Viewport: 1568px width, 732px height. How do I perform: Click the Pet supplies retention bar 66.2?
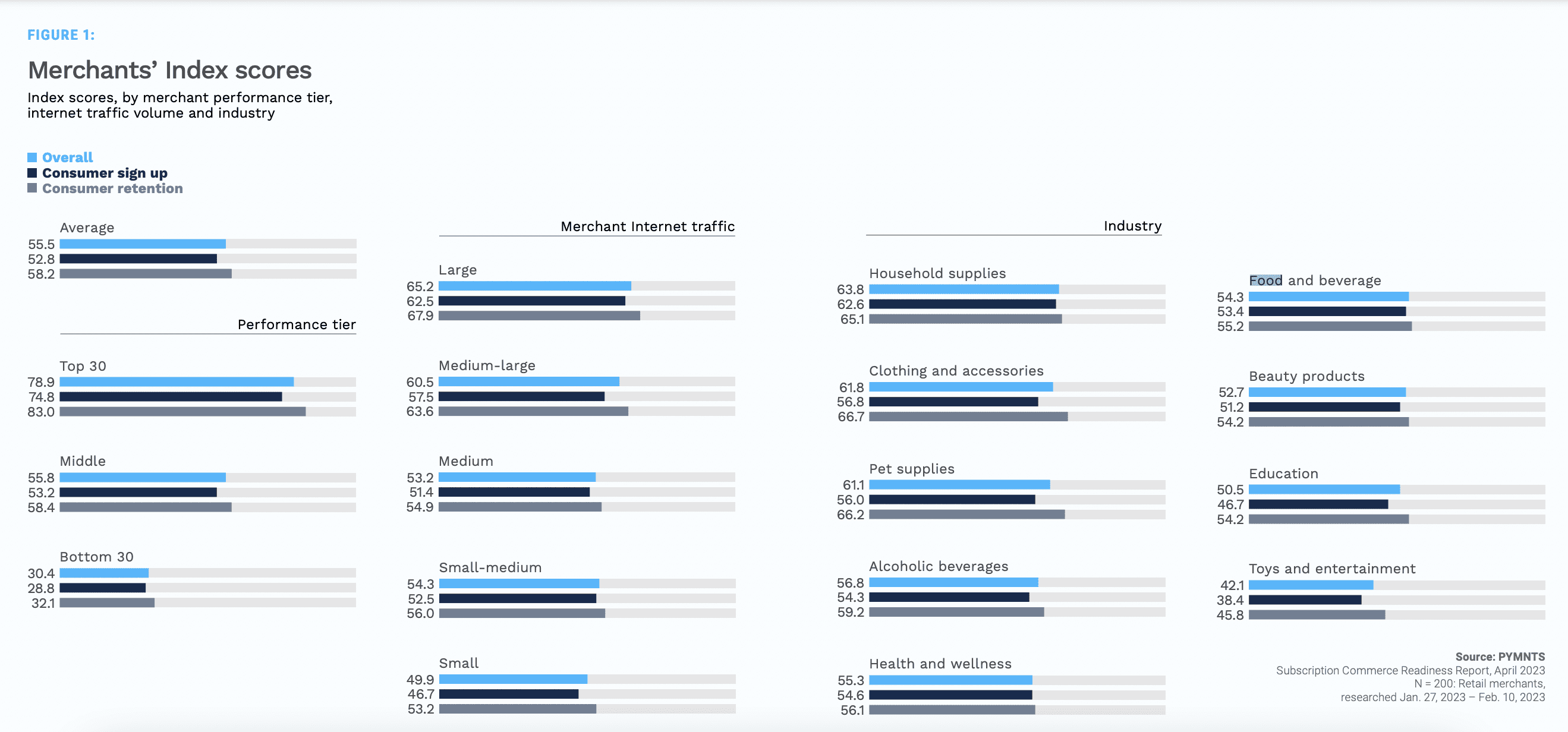pos(966,515)
